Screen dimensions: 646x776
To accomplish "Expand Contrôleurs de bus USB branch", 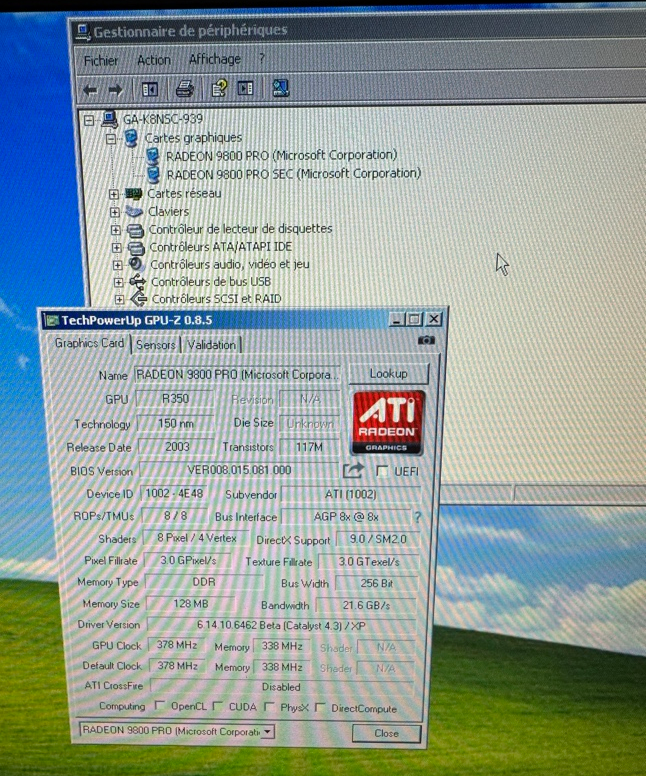I will pyautogui.click(x=118, y=282).
